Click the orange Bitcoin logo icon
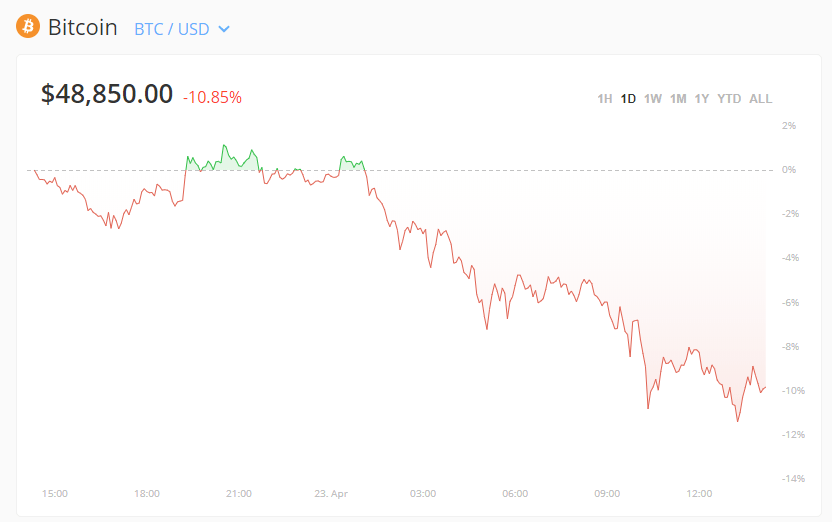The height and width of the screenshot is (522, 832). (27, 27)
